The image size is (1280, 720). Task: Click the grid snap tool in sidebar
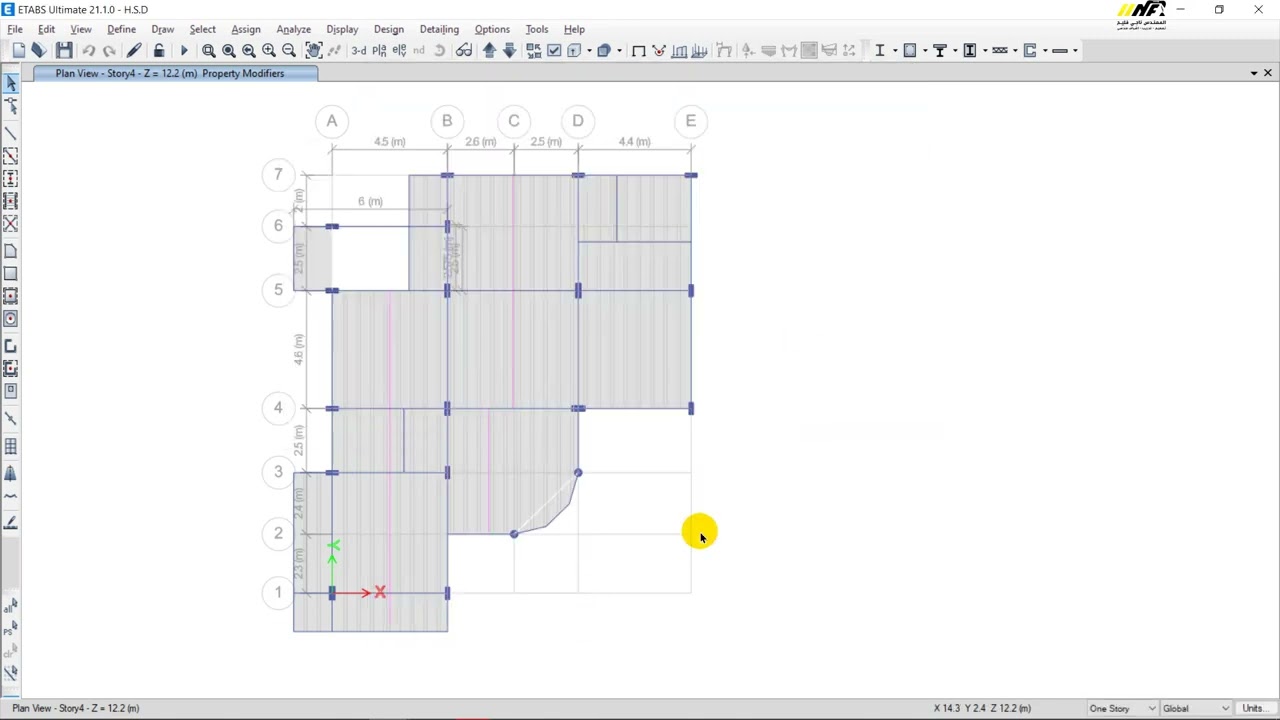(x=11, y=447)
